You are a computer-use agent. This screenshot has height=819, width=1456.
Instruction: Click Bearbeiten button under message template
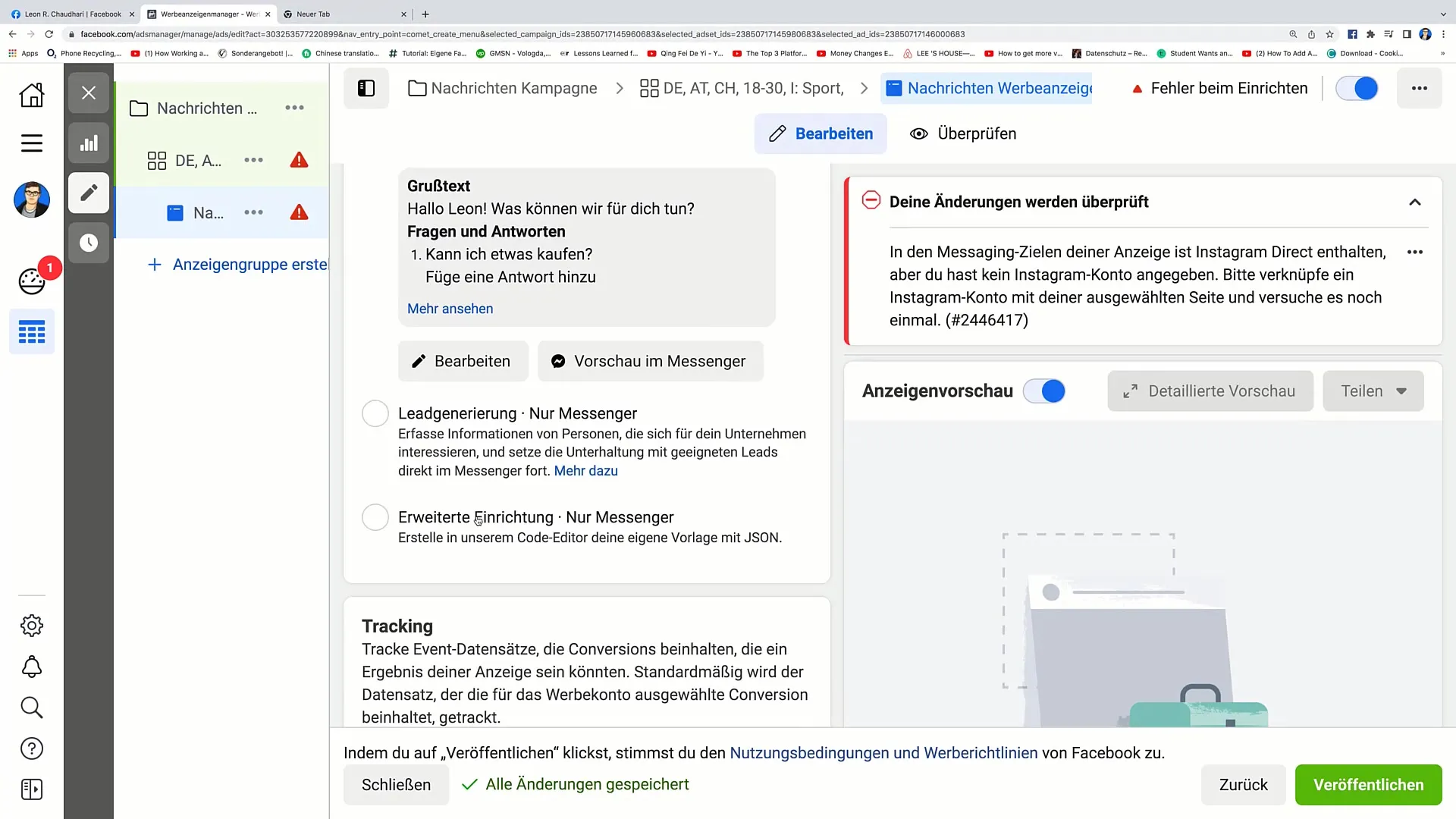(x=463, y=361)
